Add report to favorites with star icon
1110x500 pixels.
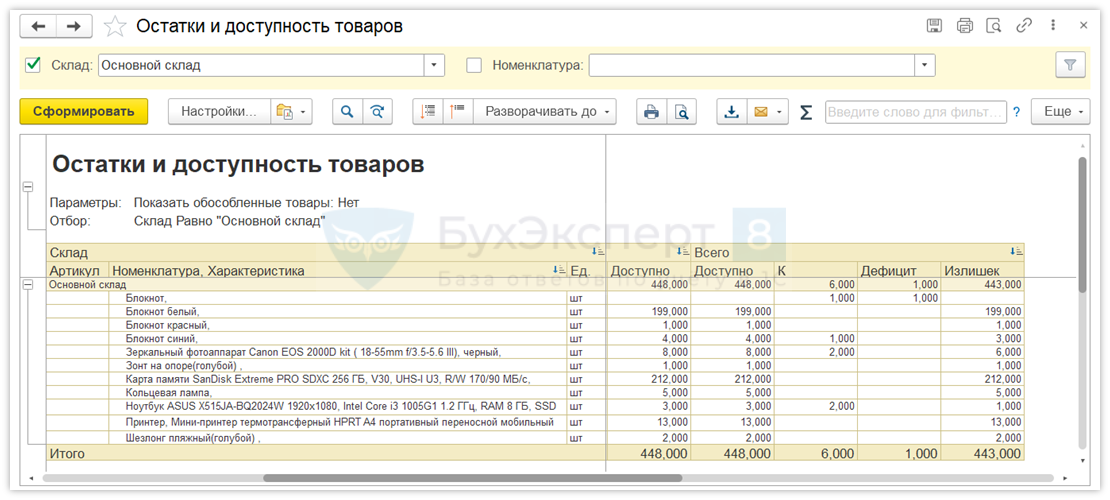[115, 26]
